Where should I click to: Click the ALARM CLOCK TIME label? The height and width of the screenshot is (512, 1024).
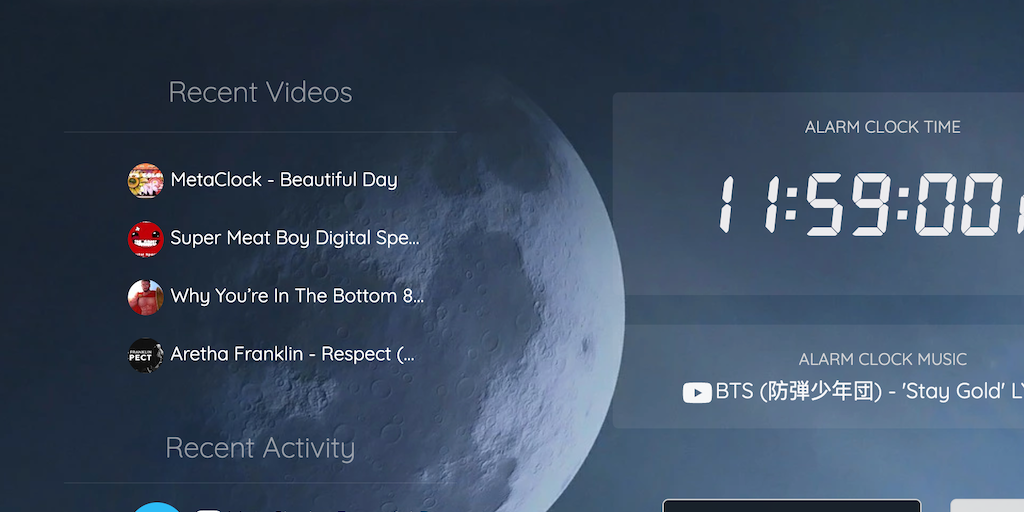[882, 127]
